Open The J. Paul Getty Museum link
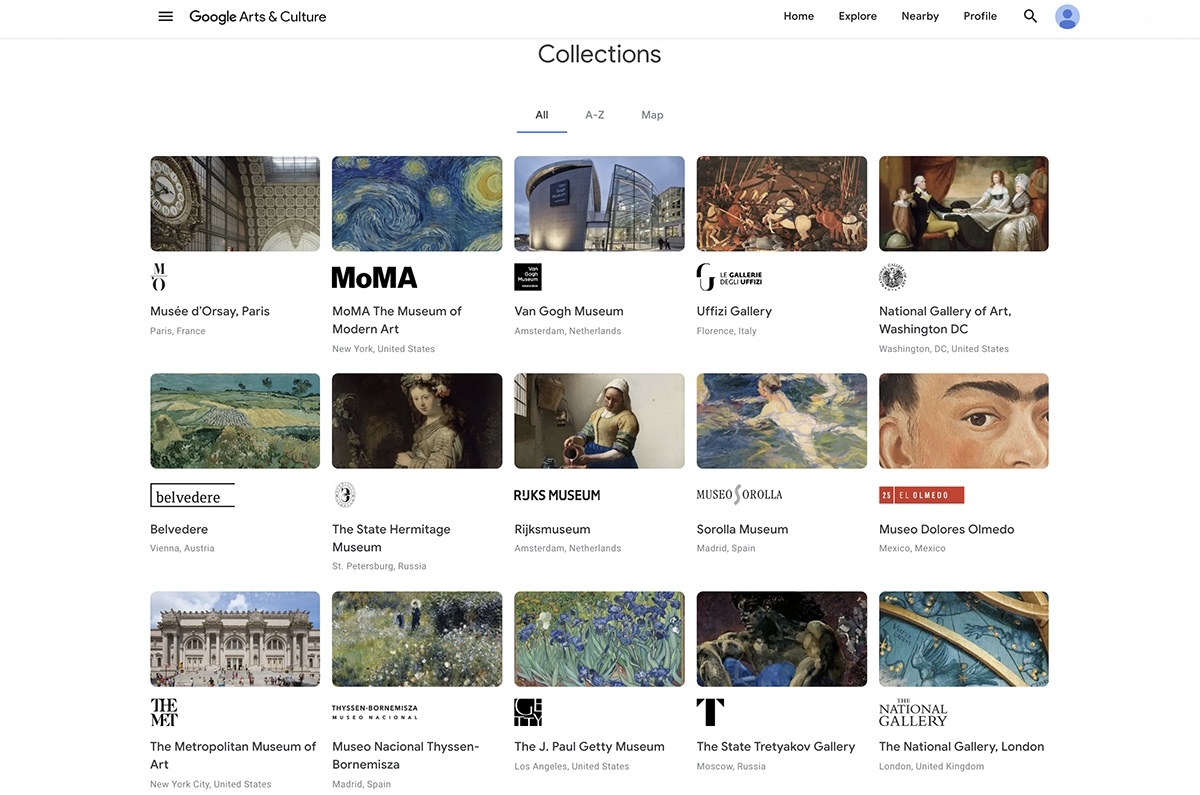Viewport: 1200px width, 795px height. point(589,746)
